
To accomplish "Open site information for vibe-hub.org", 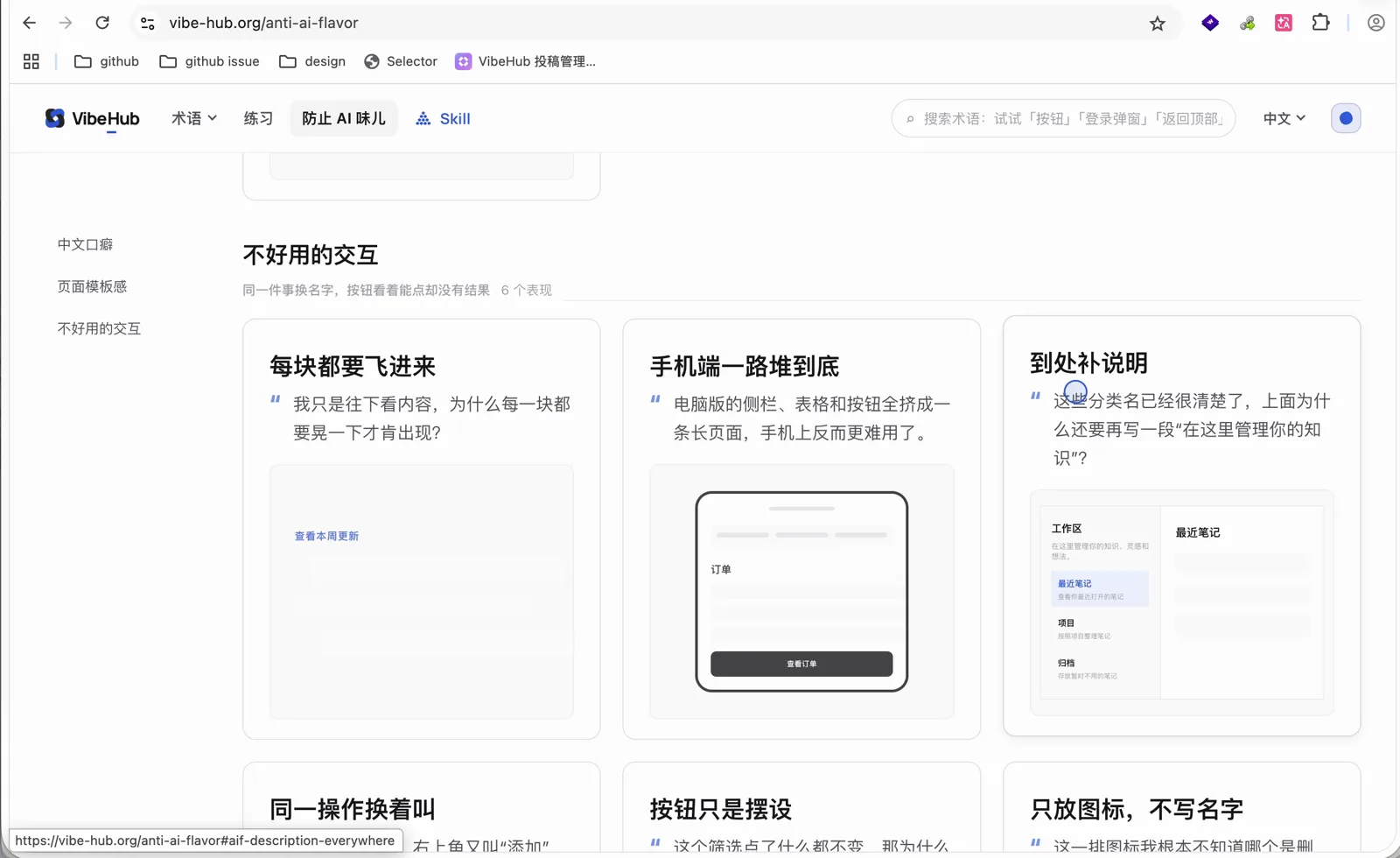I will 148,23.
